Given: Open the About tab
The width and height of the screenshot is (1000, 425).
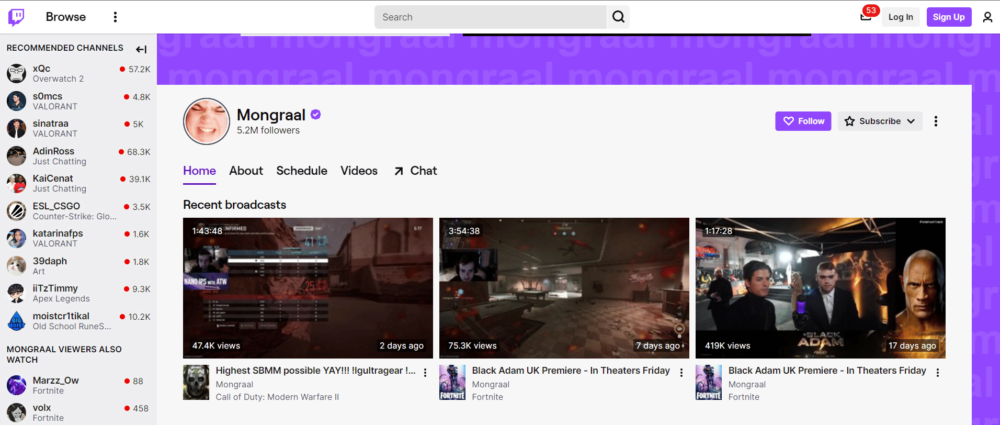Looking at the screenshot, I should [246, 171].
